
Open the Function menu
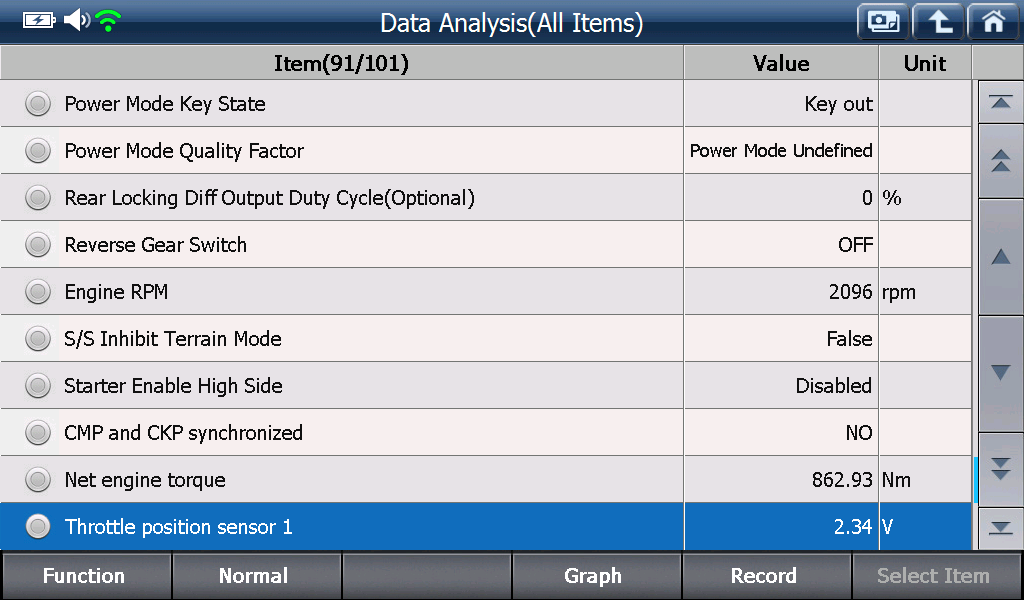tap(86, 576)
